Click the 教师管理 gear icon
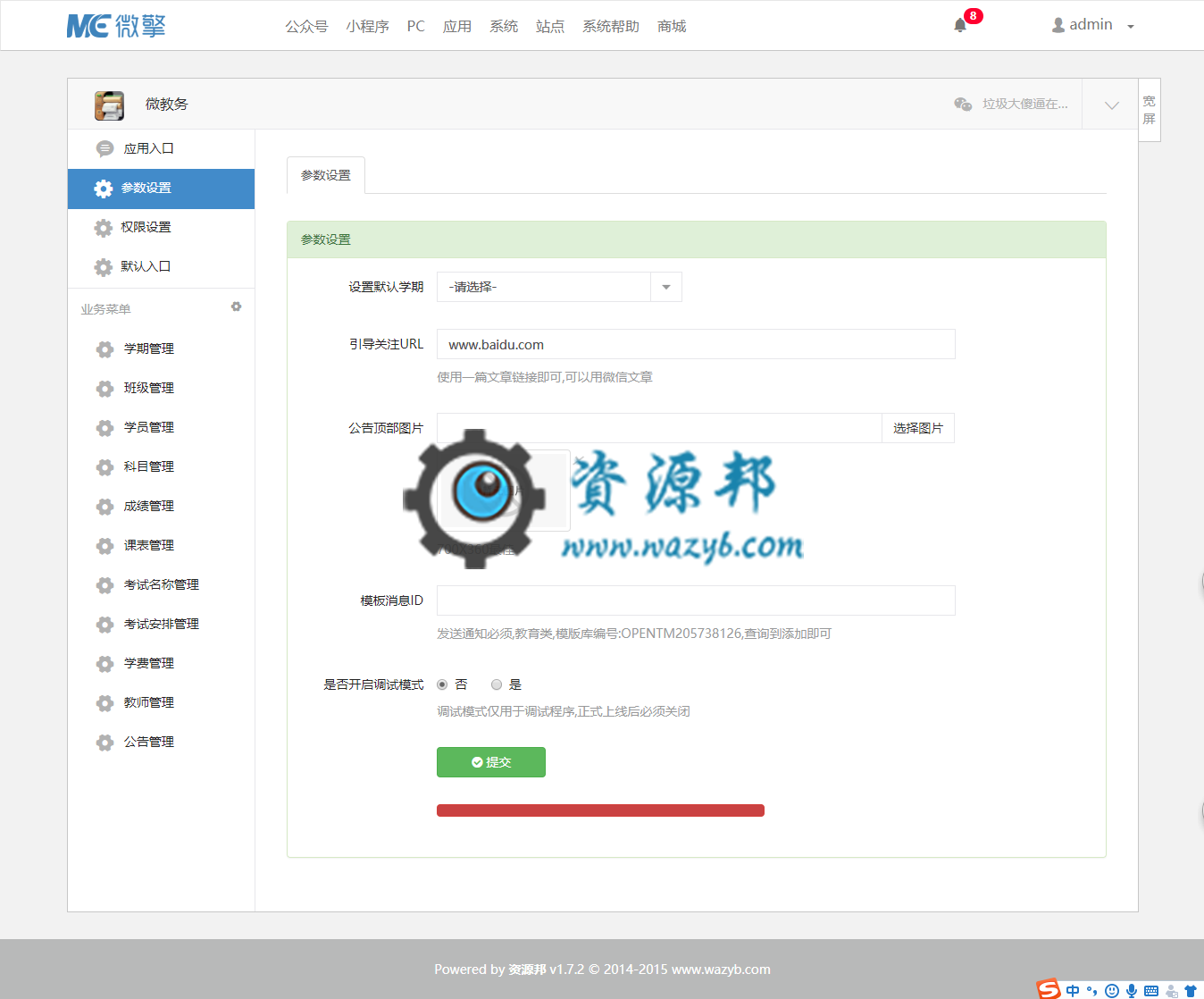Screen dimensions: 1204x999 pyautogui.click(x=105, y=703)
